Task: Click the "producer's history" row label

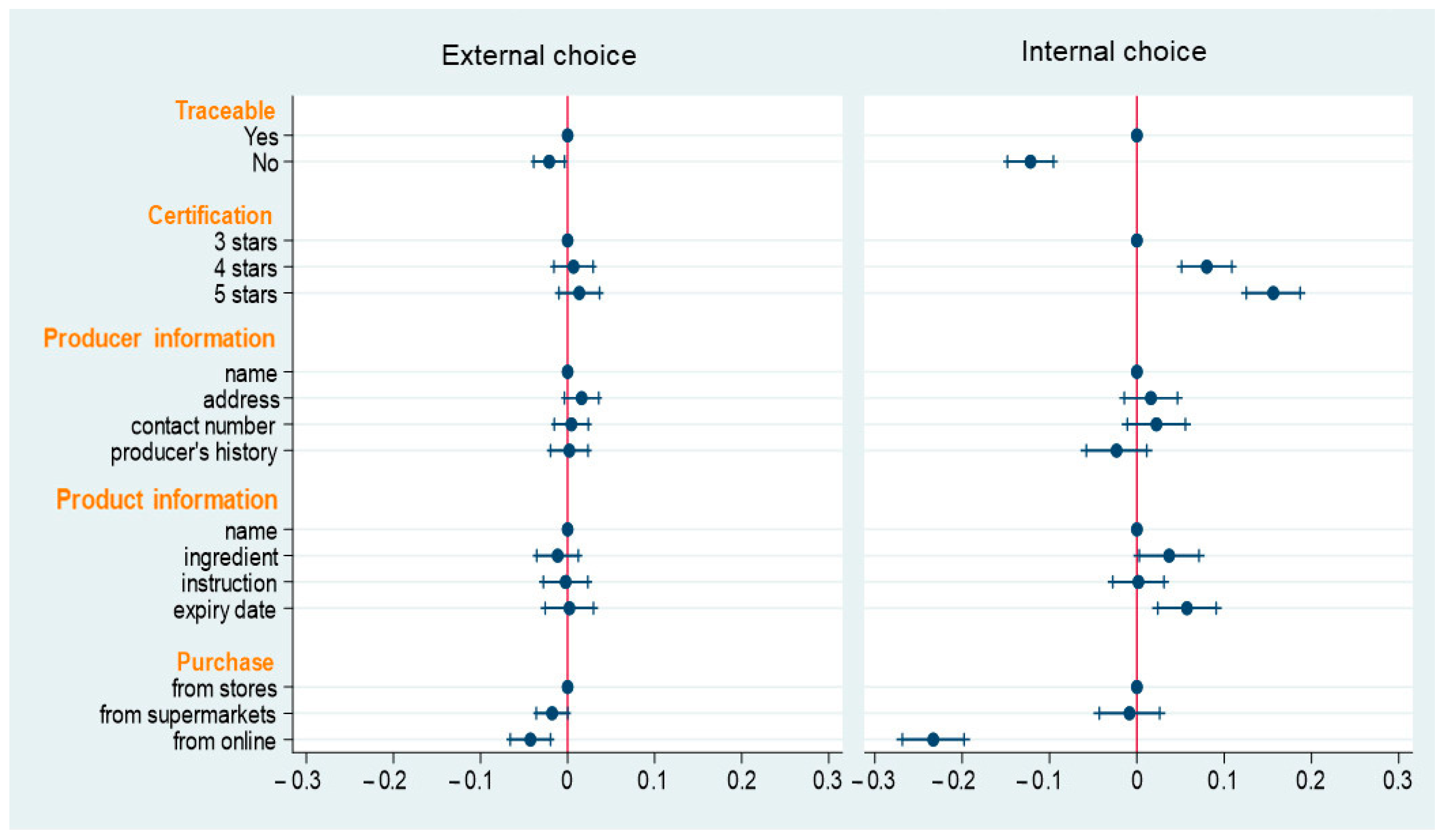Action: coord(193,452)
